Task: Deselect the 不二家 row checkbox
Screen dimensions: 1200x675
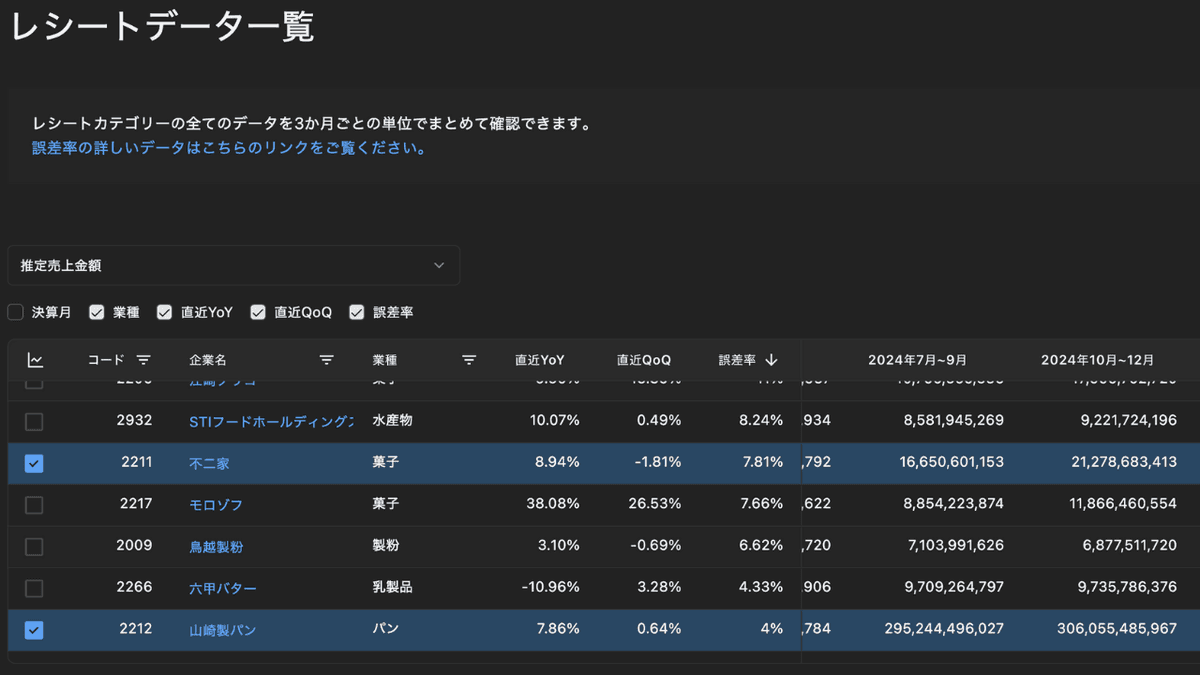Action: (34, 463)
